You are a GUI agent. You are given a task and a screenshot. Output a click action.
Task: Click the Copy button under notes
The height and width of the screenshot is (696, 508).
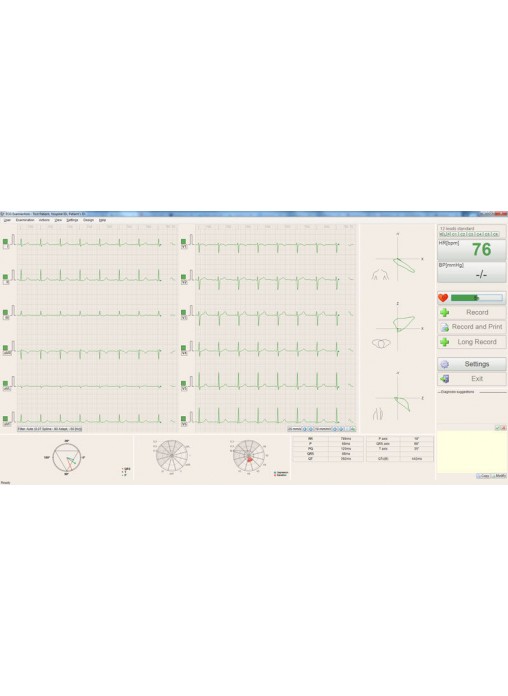[x=484, y=476]
